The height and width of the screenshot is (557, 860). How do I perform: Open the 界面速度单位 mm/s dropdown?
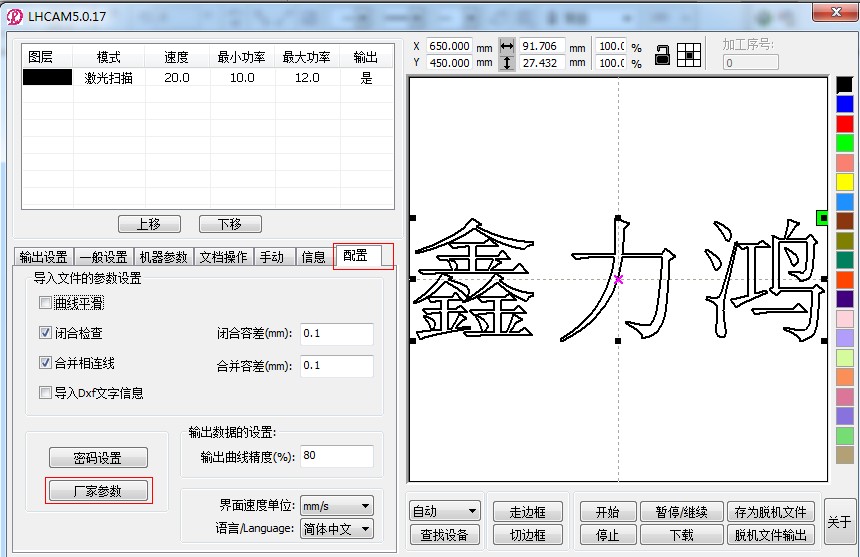(x=336, y=507)
